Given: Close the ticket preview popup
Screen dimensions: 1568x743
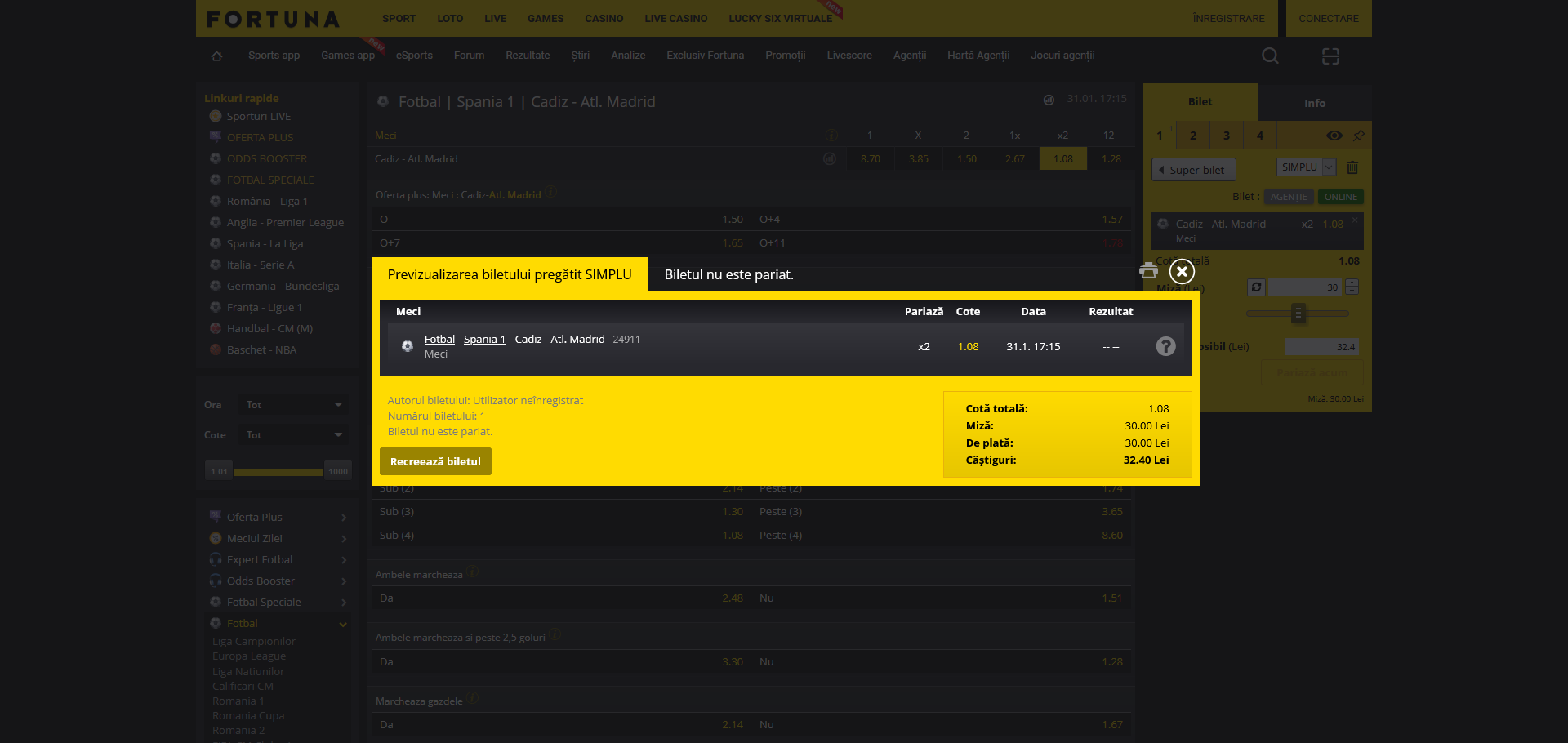Looking at the screenshot, I should pyautogui.click(x=1182, y=271).
